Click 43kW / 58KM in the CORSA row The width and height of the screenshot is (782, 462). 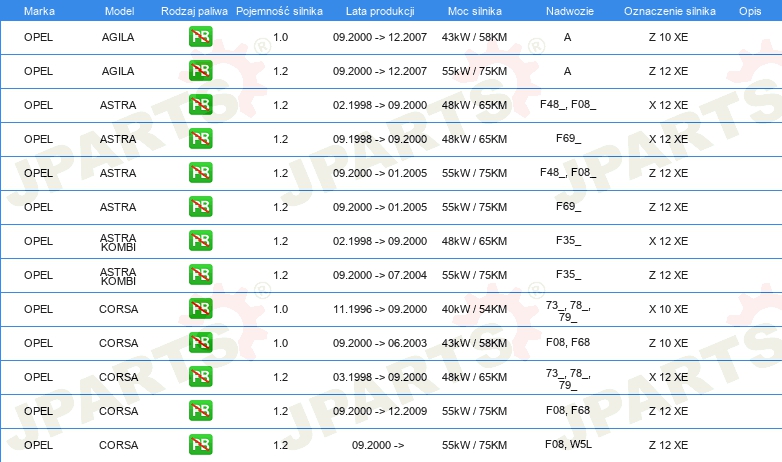tap(474, 343)
